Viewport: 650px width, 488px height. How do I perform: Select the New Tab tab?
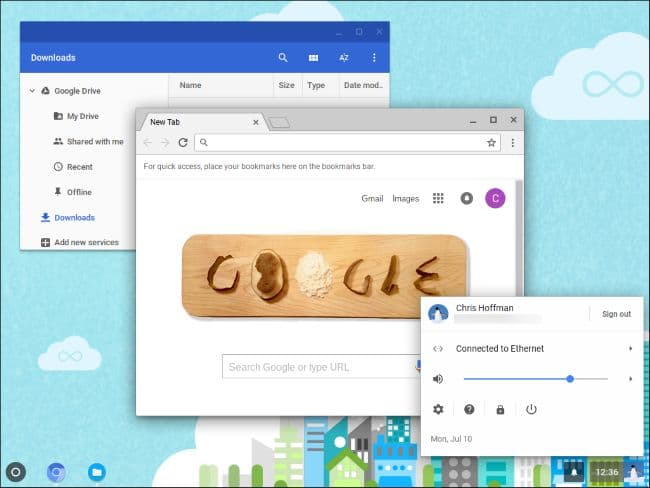click(198, 122)
